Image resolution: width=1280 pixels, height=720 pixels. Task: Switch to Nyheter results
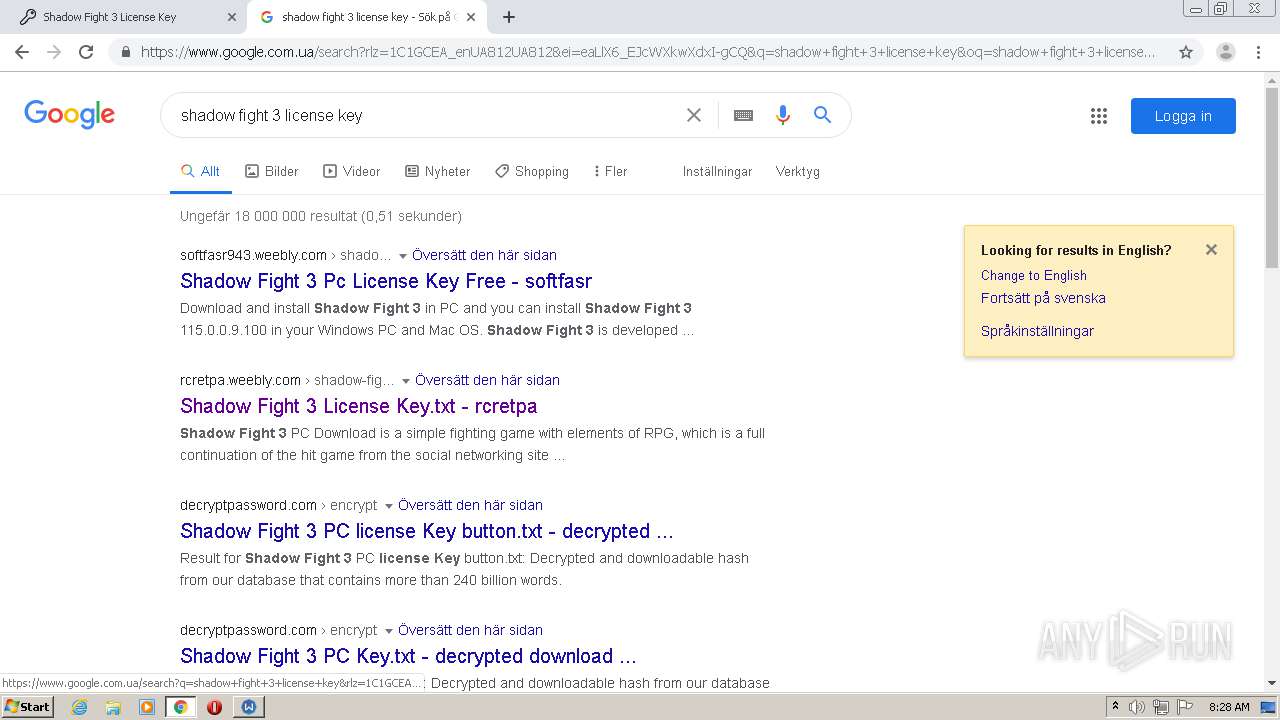point(437,171)
